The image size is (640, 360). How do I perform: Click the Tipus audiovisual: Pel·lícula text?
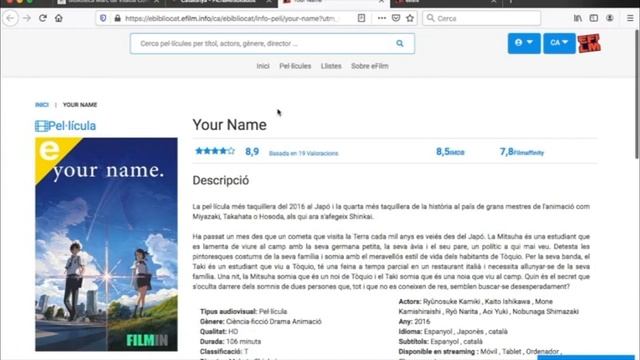(243, 311)
